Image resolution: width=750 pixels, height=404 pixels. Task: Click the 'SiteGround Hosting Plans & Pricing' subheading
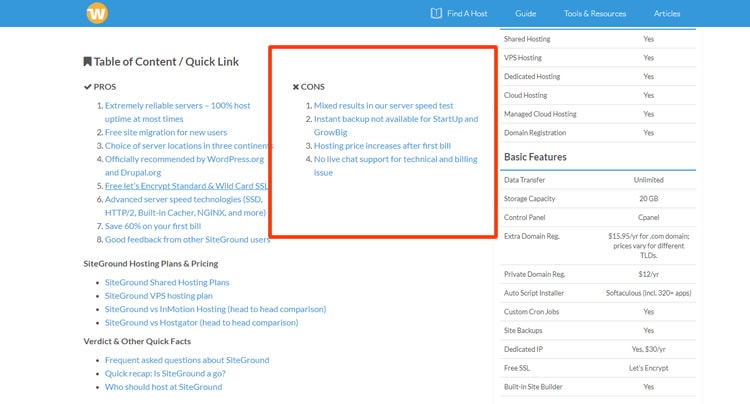tap(151, 263)
